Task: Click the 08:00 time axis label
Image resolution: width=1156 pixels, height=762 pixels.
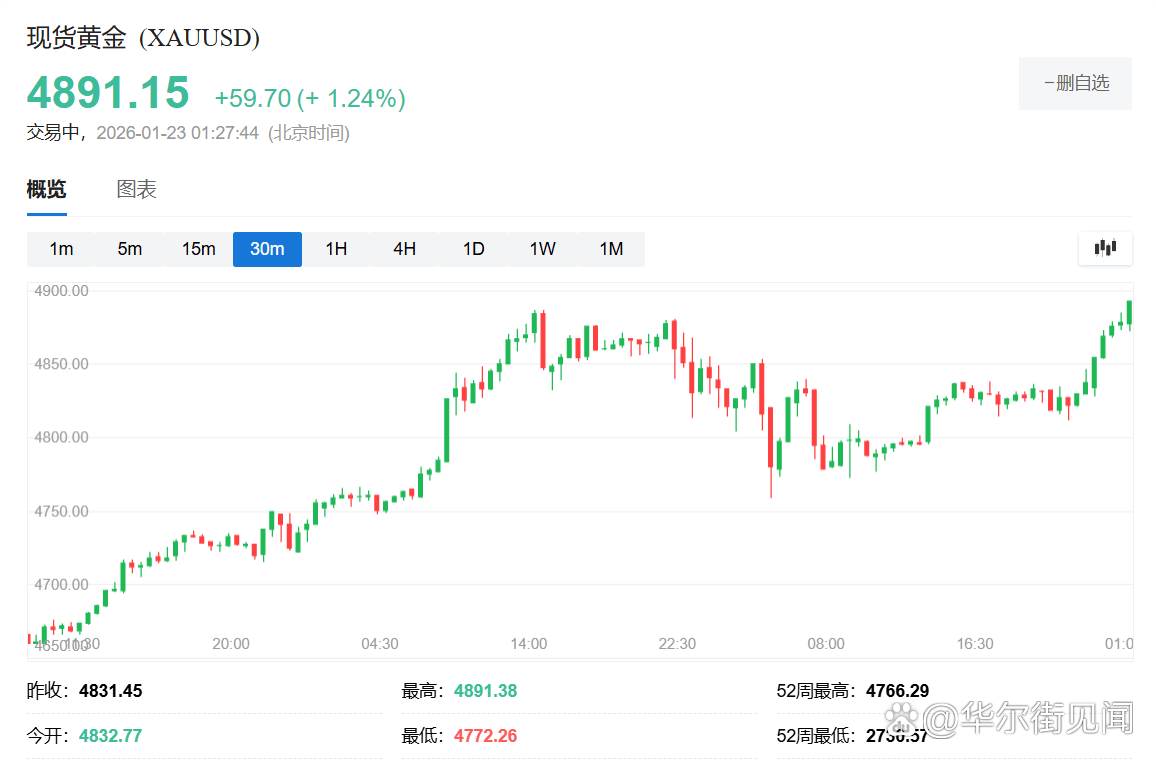Action: pos(826,644)
